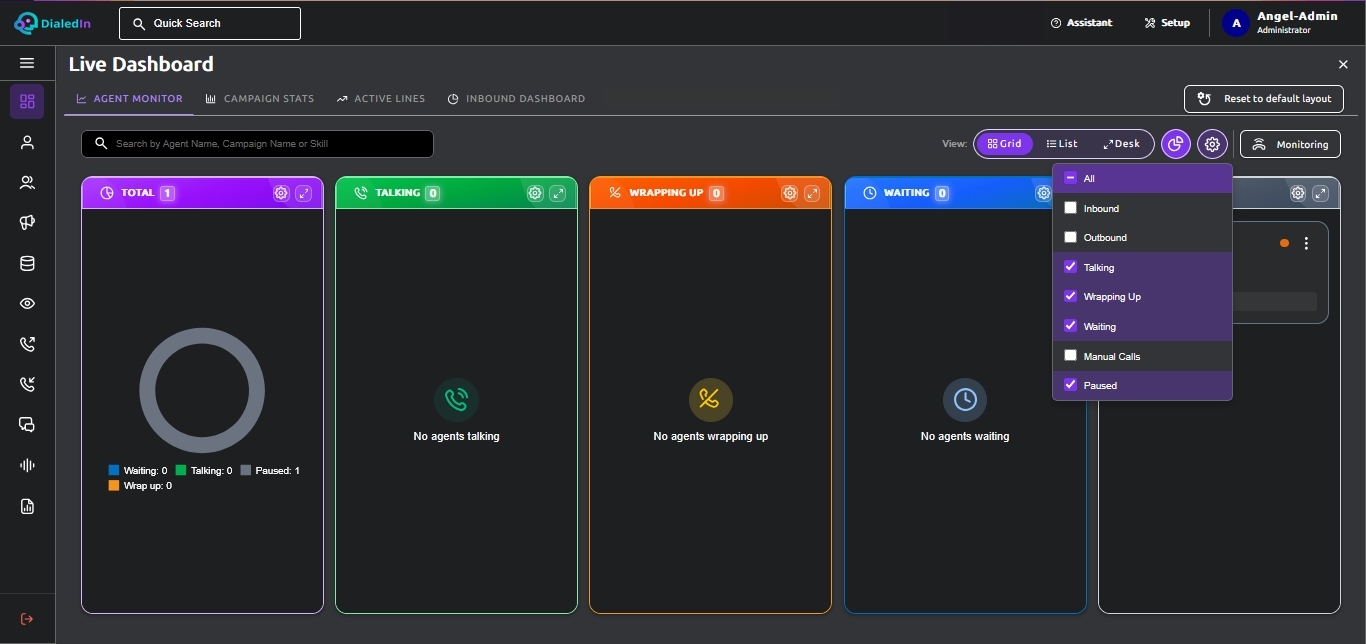Click the TOTAL count badge
Screen dimensions: 1366x644
[x=168, y=193]
